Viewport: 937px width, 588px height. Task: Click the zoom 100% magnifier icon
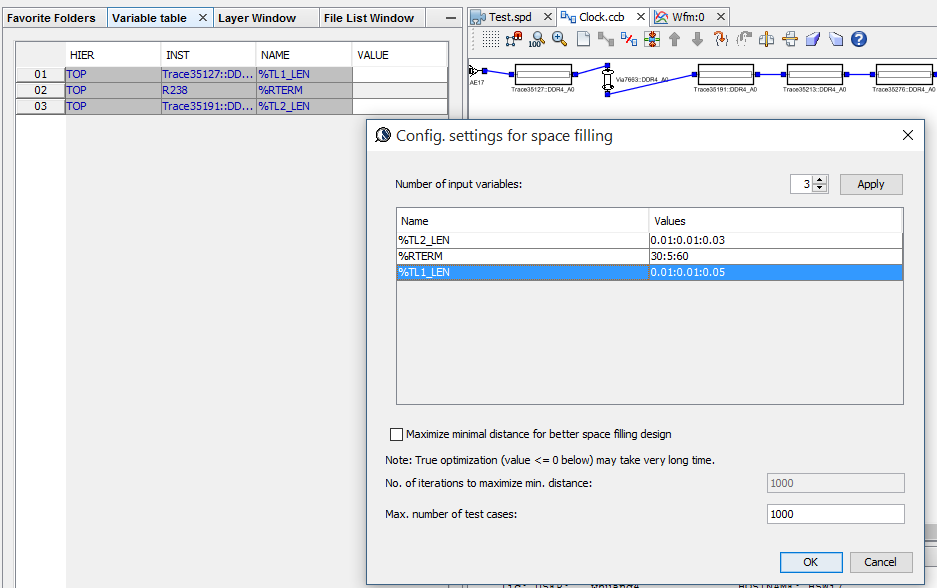536,39
